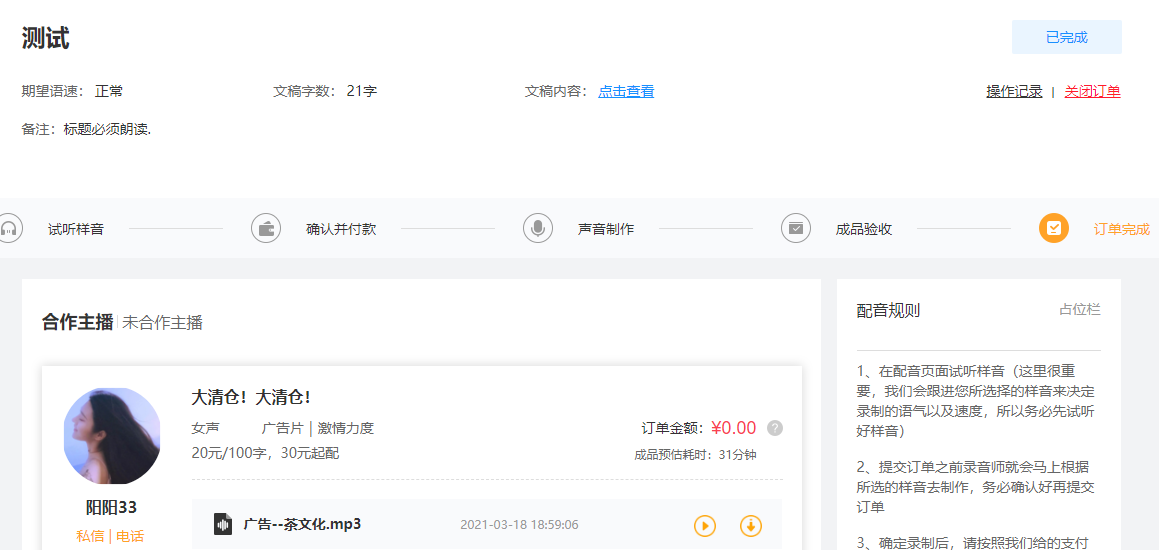
Task: Click the help icon beside 订单金额
Action: coord(775,428)
